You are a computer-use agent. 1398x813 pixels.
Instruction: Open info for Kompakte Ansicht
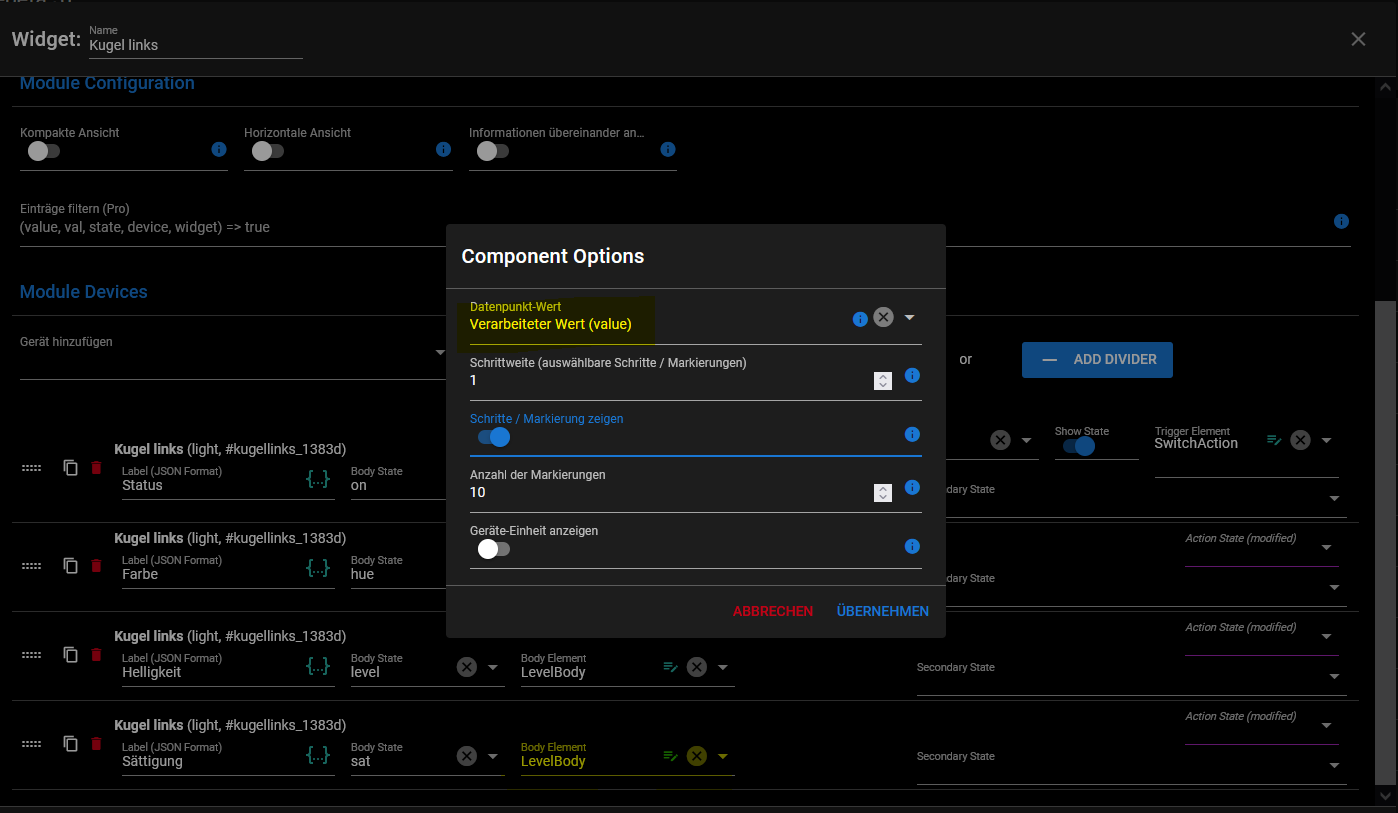219,149
